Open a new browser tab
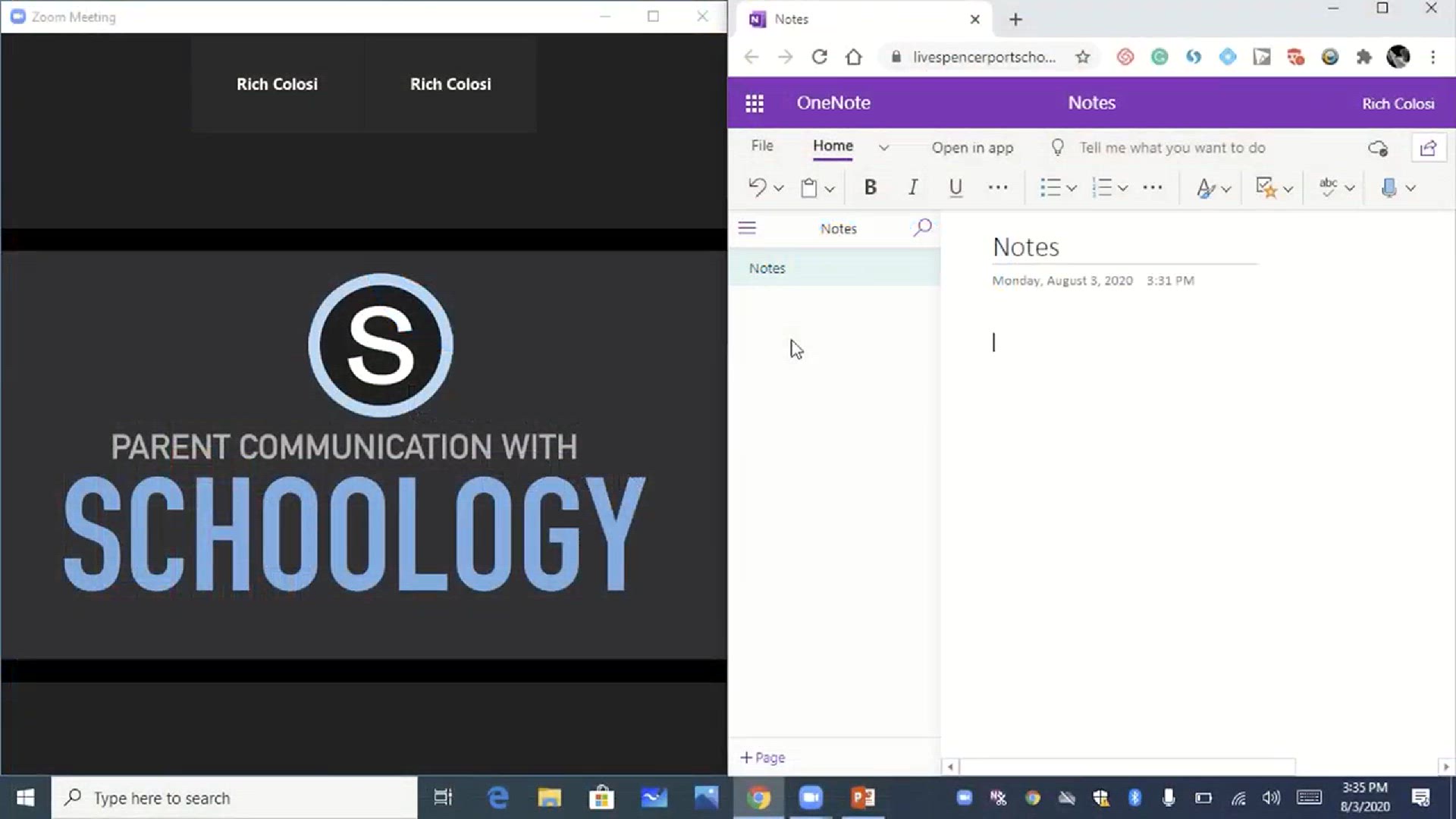Screen dimensions: 1456x819 click(1015, 20)
